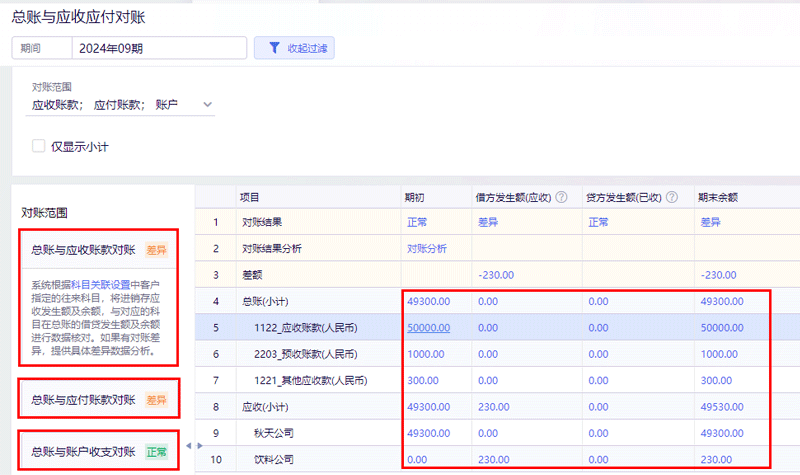Collapse left panel with the left arrow

point(189,445)
